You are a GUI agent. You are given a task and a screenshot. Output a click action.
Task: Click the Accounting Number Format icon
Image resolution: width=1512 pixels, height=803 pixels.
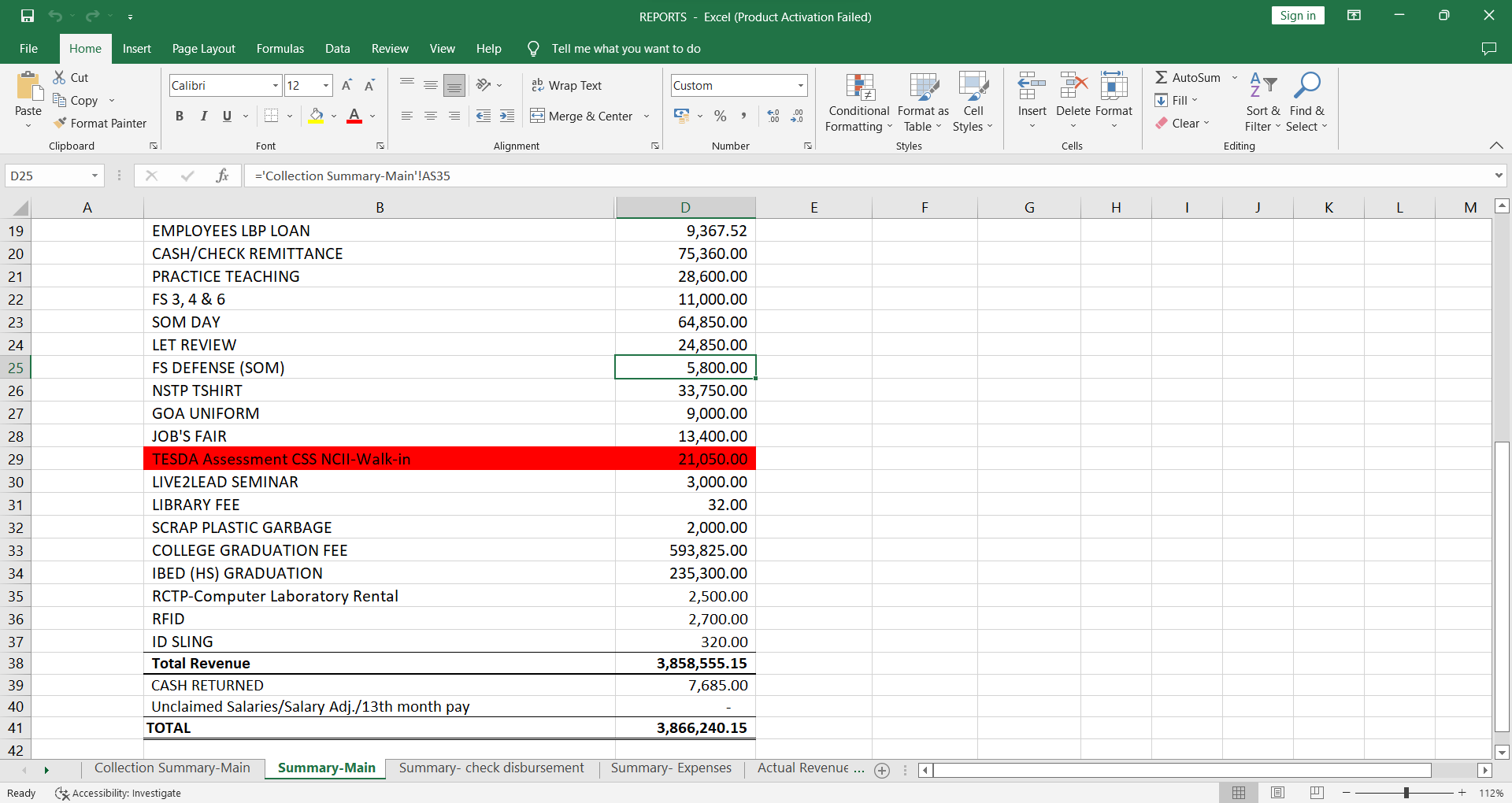[682, 116]
